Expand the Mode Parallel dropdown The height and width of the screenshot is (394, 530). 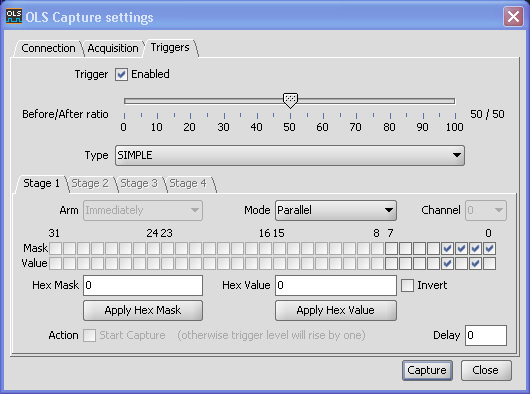click(336, 210)
